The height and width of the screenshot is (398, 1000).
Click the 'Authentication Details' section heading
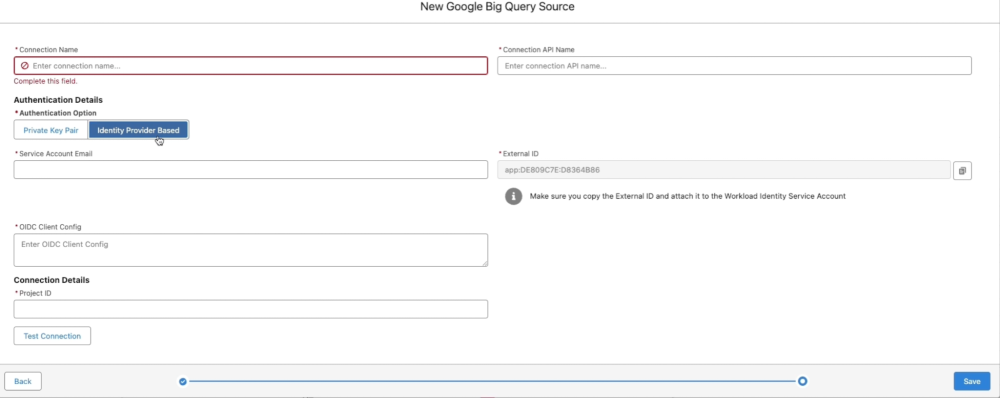[58, 100]
